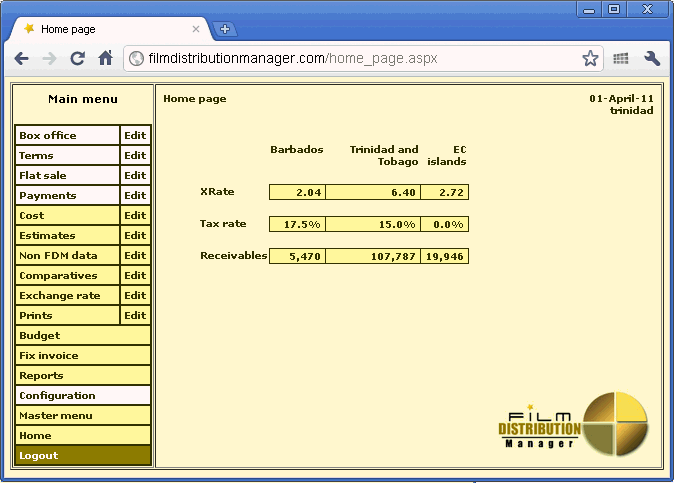Open Budget from the main menu
The image size is (674, 483).
pos(83,336)
